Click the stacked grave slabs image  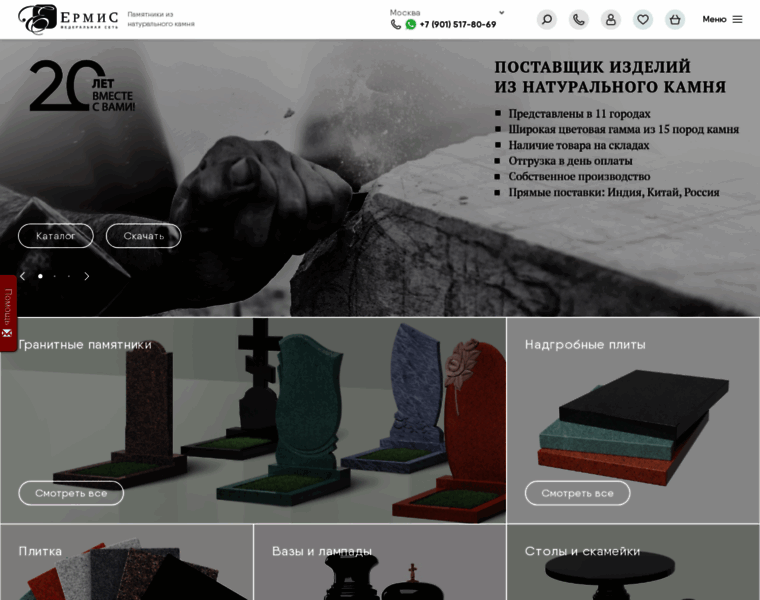(633, 426)
